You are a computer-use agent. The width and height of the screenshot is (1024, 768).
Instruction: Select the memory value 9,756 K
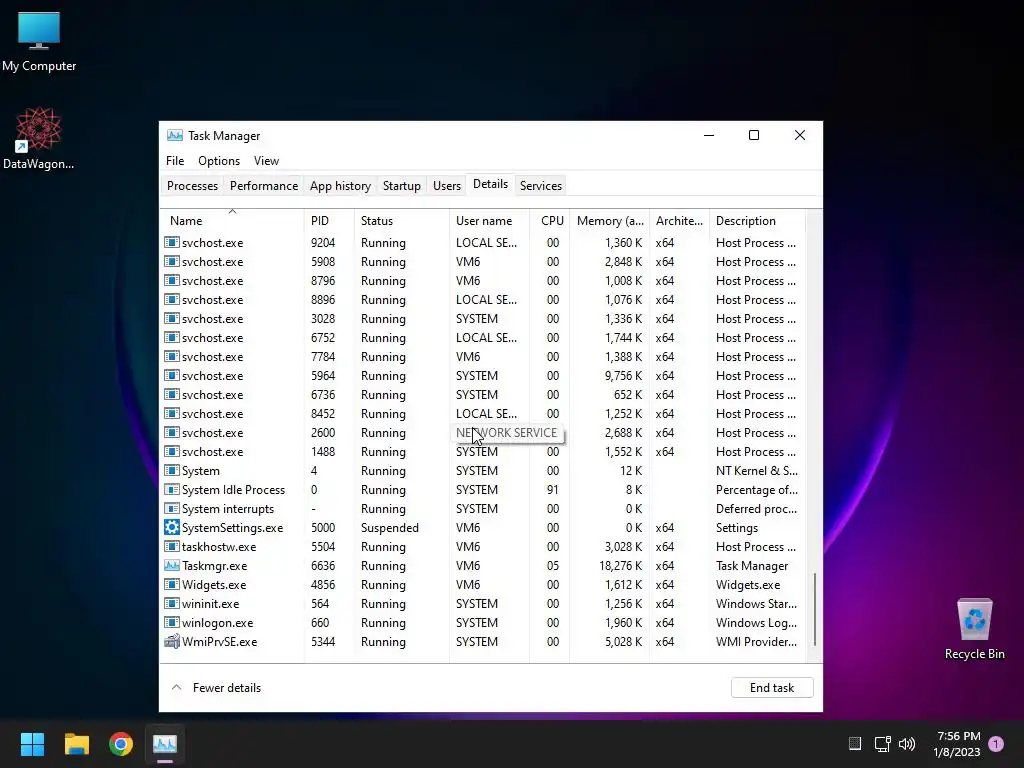[624, 376]
